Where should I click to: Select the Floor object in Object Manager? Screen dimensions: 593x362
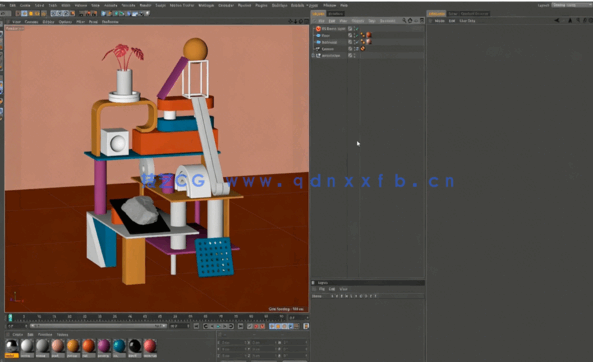click(x=326, y=35)
